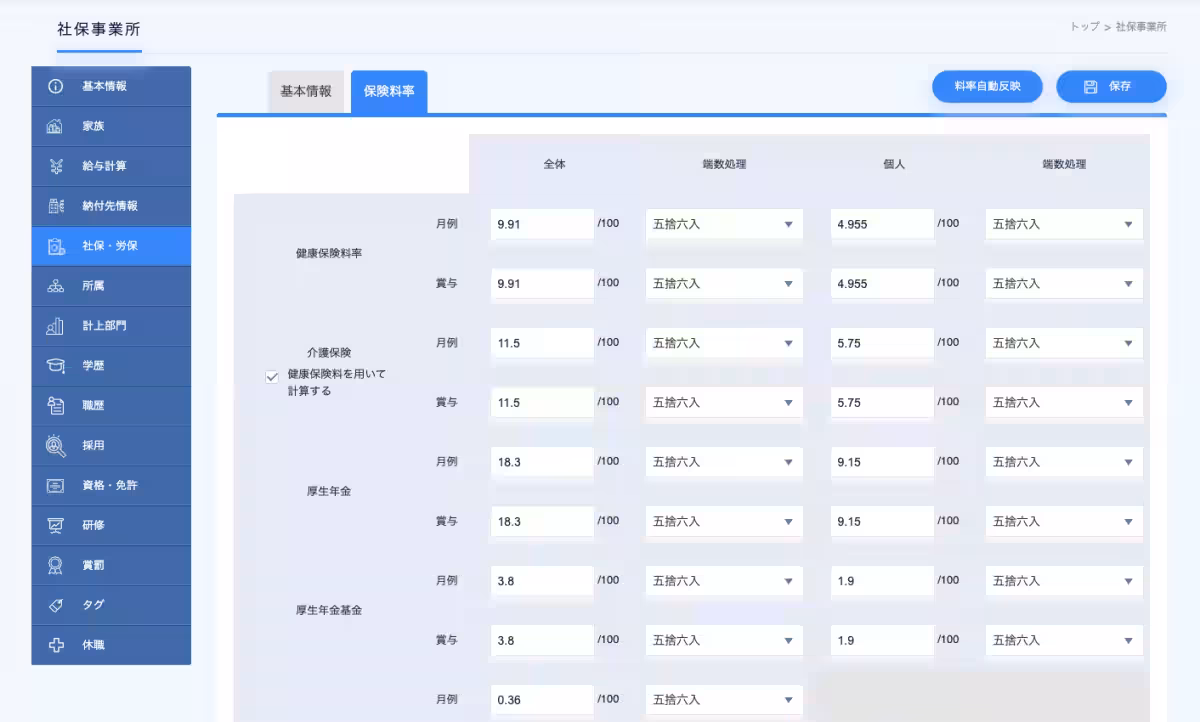This screenshot has width=1200, height=722.
Task: Select the 基本情報 info icon in sidebar
Action: pos(54,87)
